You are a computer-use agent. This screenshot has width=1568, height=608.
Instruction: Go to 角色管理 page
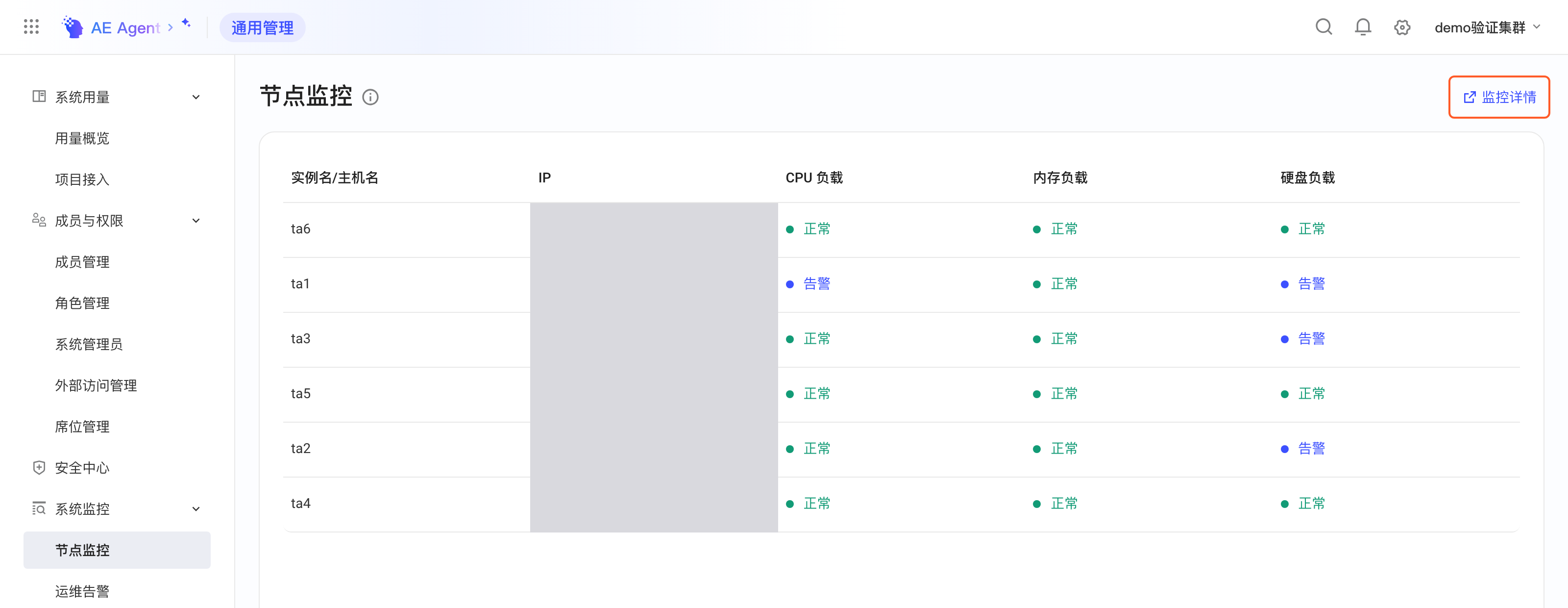tap(82, 303)
